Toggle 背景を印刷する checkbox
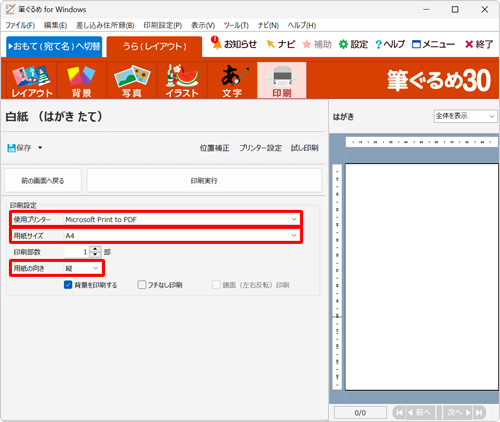The height and width of the screenshot is (422, 500). tap(68, 285)
